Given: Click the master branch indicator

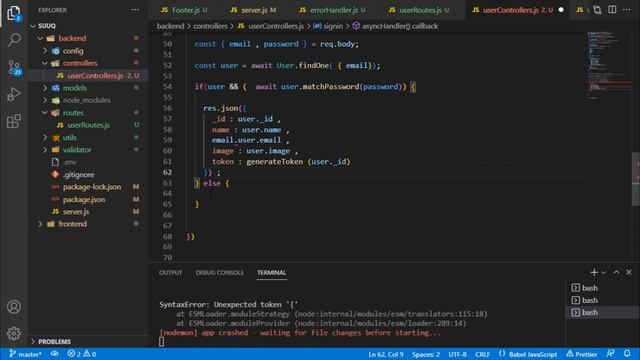Looking at the screenshot, I should pos(25,354).
